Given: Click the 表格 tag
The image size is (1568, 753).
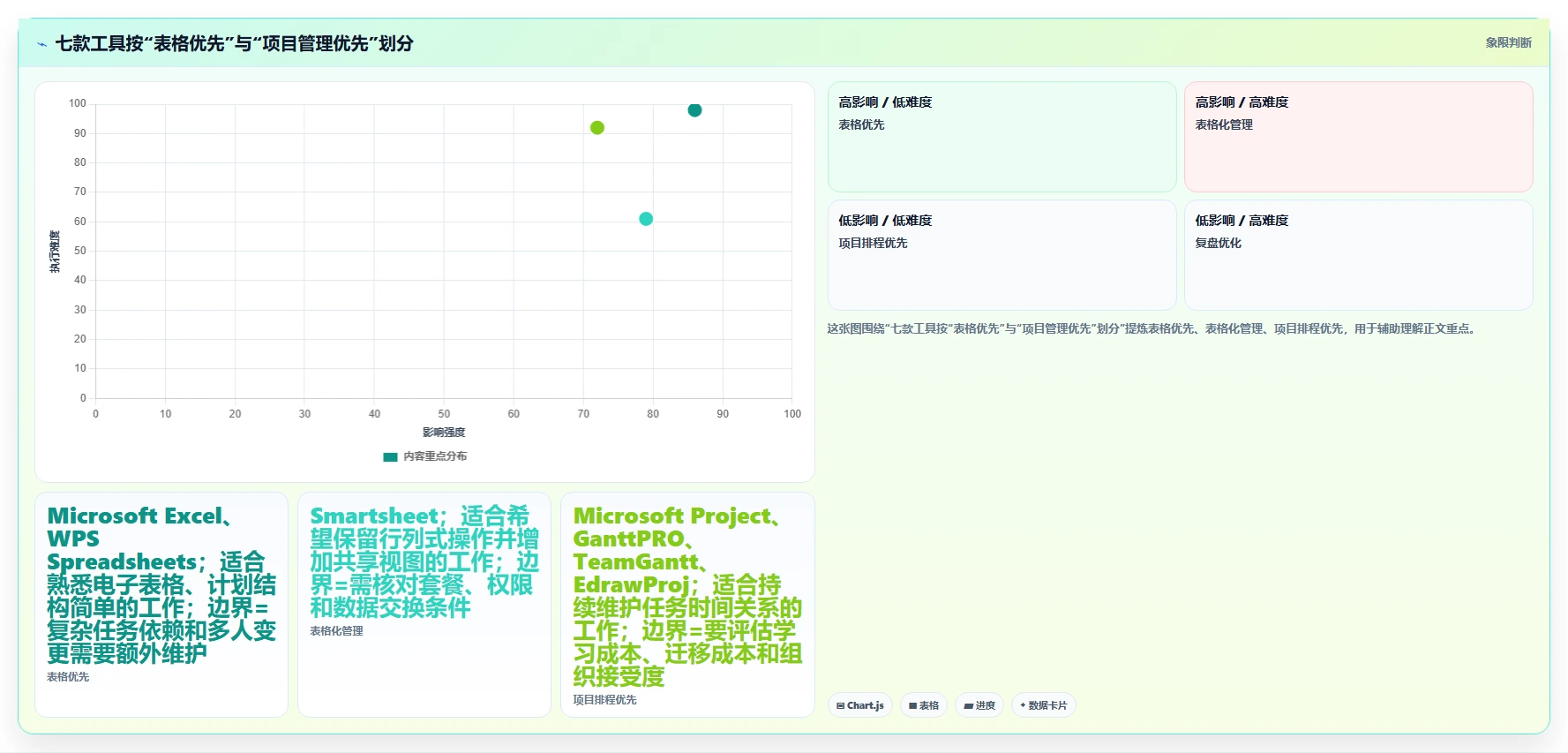Looking at the screenshot, I should 924,705.
